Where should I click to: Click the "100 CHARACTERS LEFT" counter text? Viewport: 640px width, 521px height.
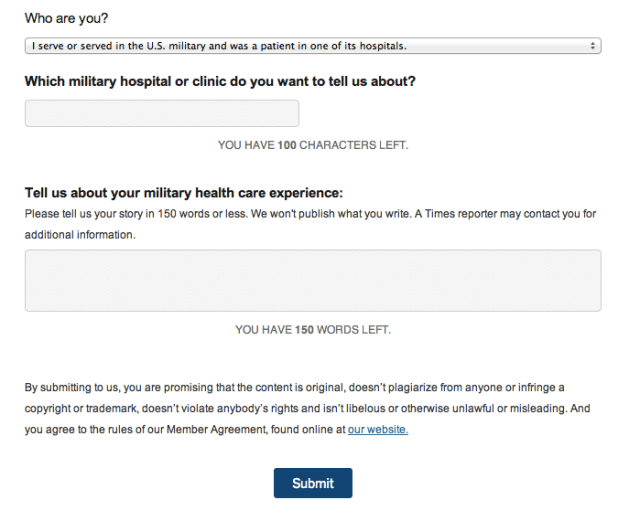point(312,145)
